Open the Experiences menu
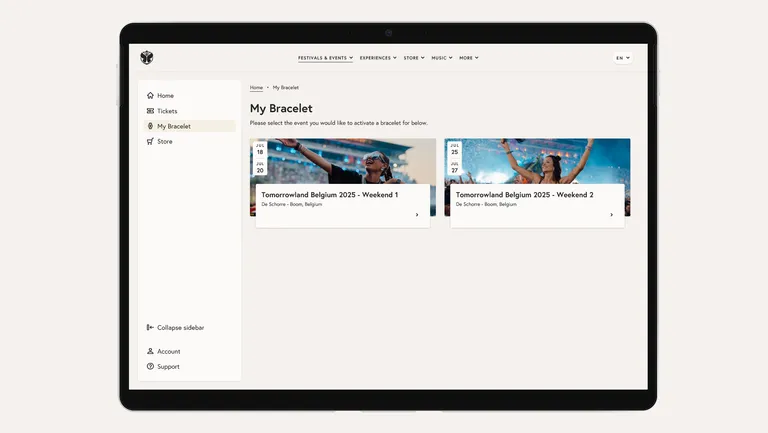Image resolution: width=768 pixels, height=433 pixels. tap(378, 58)
